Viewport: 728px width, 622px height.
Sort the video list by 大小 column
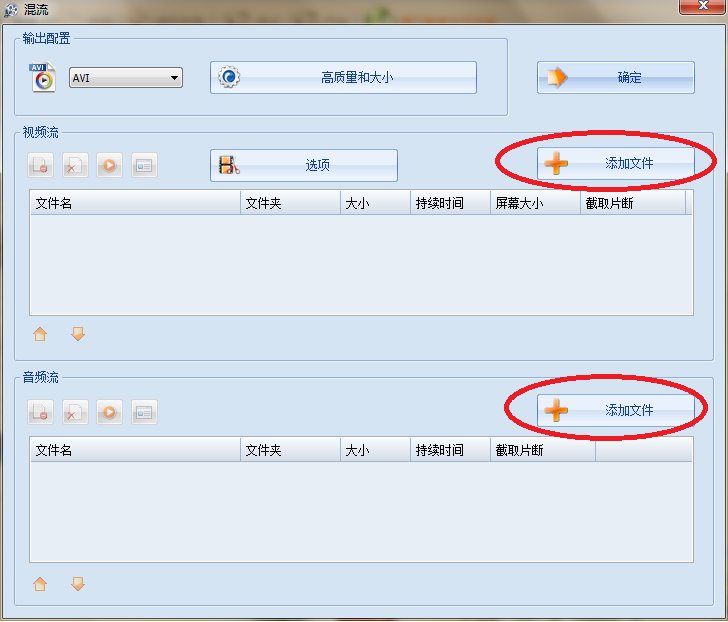375,203
